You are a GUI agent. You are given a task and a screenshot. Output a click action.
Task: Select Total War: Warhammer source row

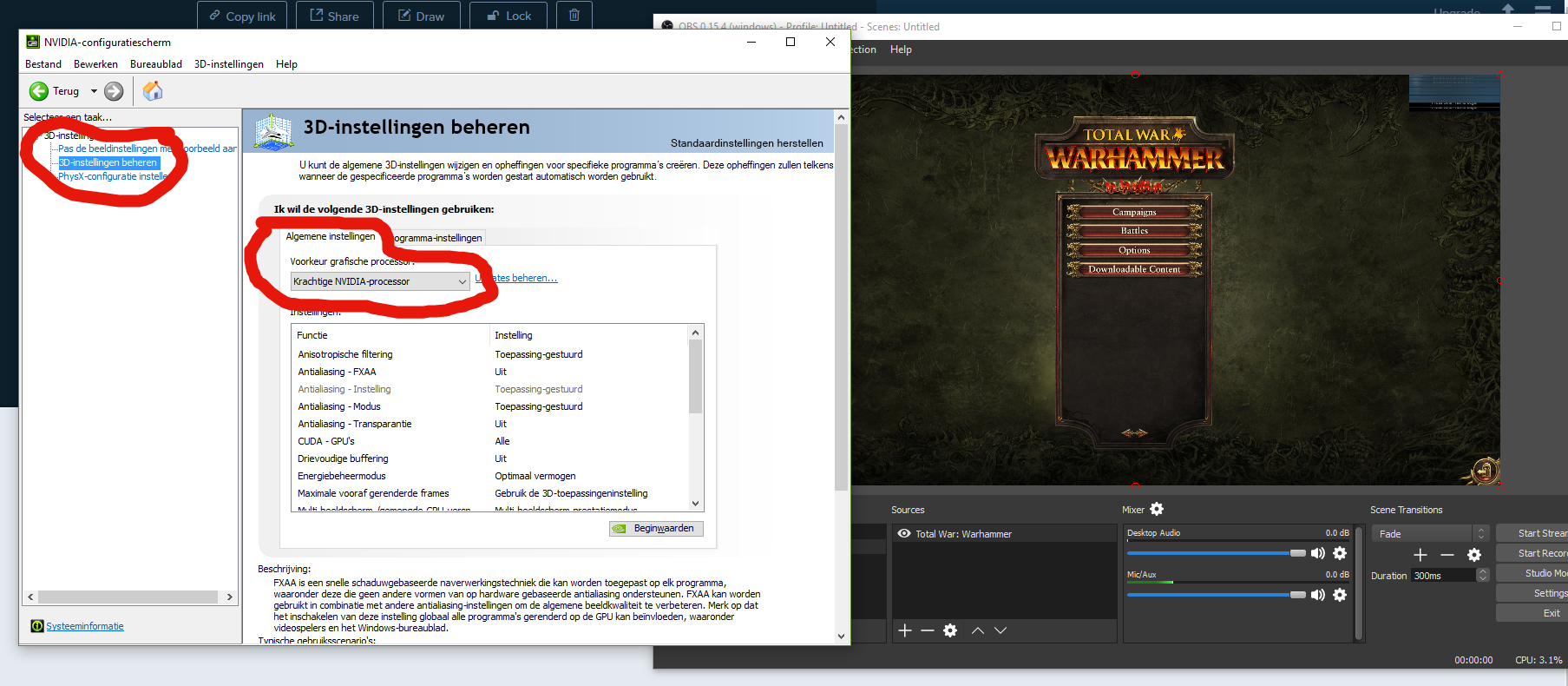(x=1005, y=534)
